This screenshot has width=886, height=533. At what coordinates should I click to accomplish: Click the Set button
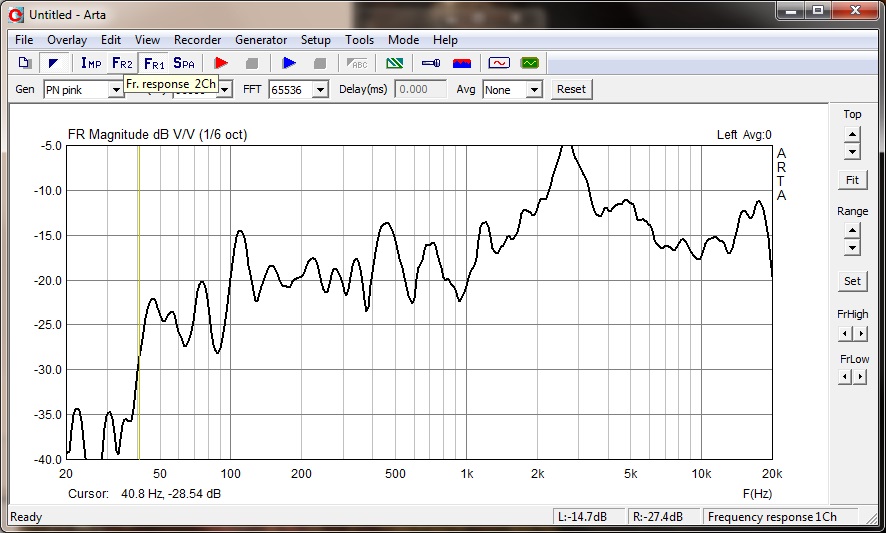pyautogui.click(x=852, y=281)
